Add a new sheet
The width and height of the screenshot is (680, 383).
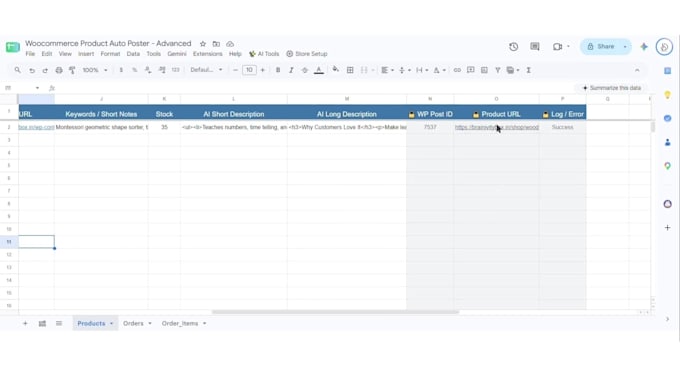point(25,323)
